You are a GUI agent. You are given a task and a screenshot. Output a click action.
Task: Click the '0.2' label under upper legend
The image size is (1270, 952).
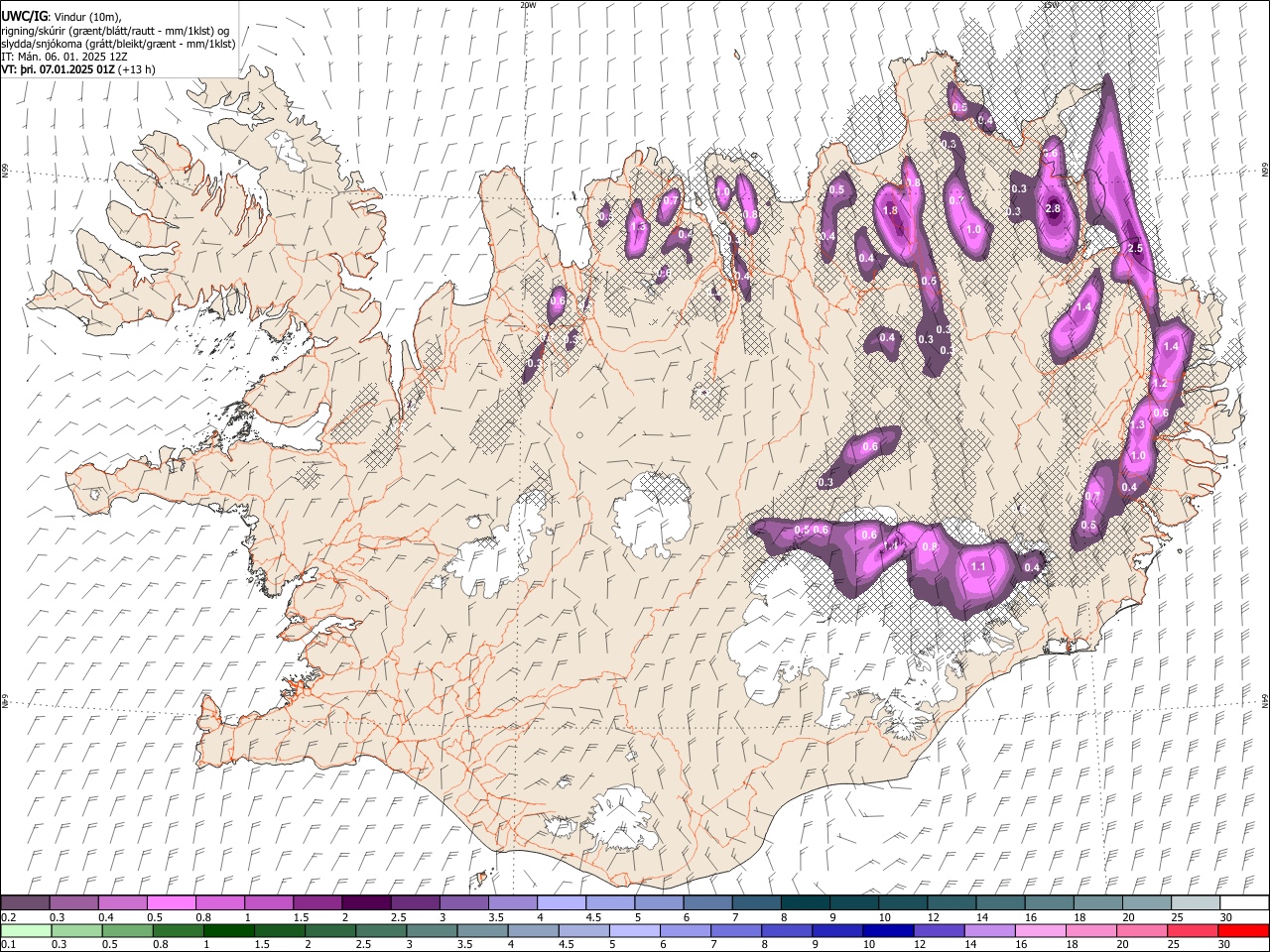coord(8,917)
